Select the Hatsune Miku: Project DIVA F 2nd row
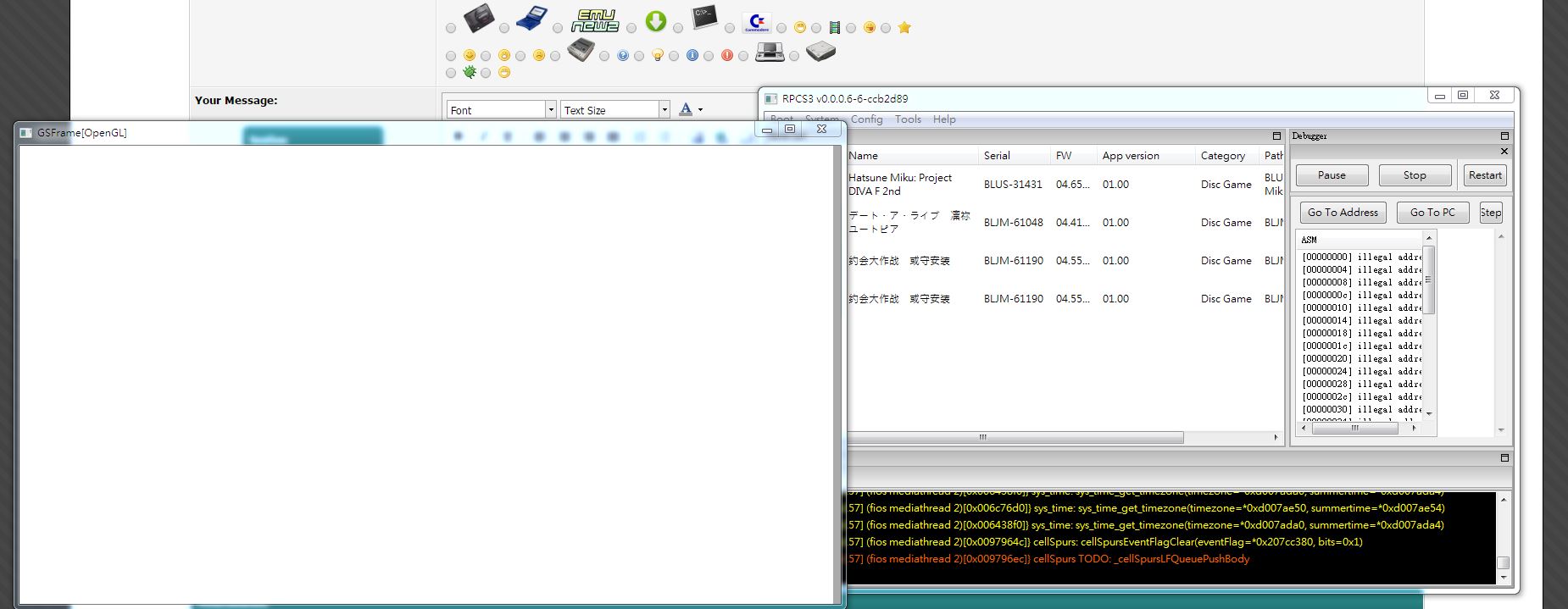 point(900,184)
